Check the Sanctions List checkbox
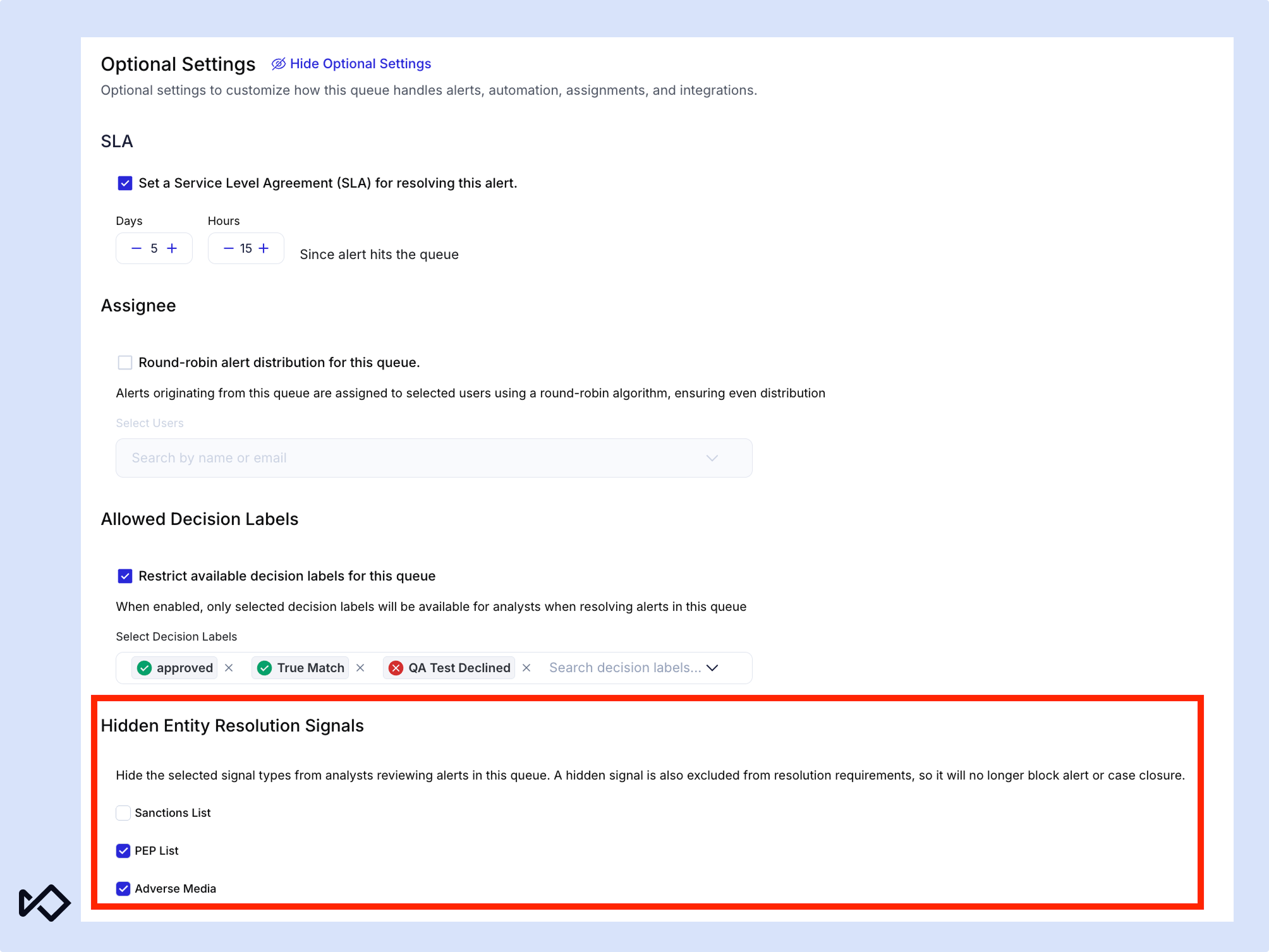This screenshot has width=1269, height=952. 123,813
